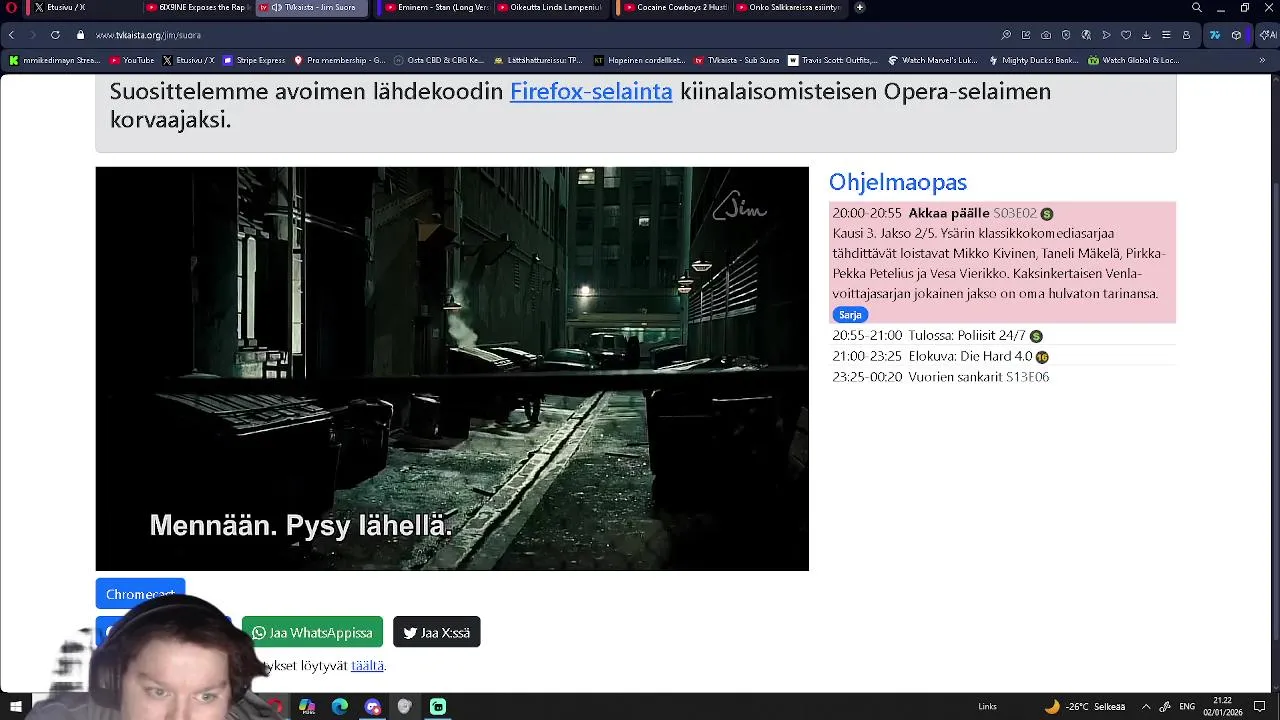Image resolution: width=1280 pixels, height=720 pixels.
Task: Click the Jim live video player
Action: click(x=452, y=369)
